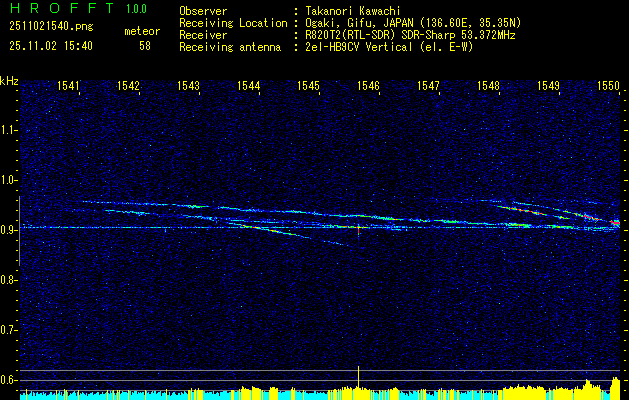Click the 1543 time marker
Viewport: 629px width, 400px height.
[x=189, y=85]
